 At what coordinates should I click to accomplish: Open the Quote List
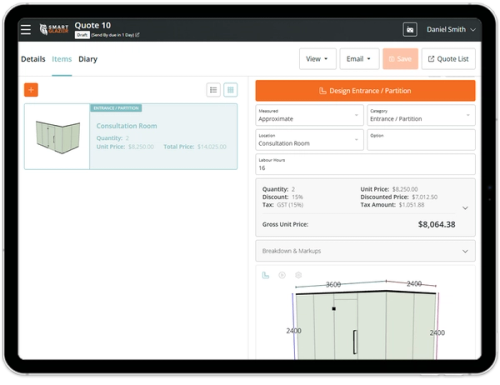(x=448, y=59)
